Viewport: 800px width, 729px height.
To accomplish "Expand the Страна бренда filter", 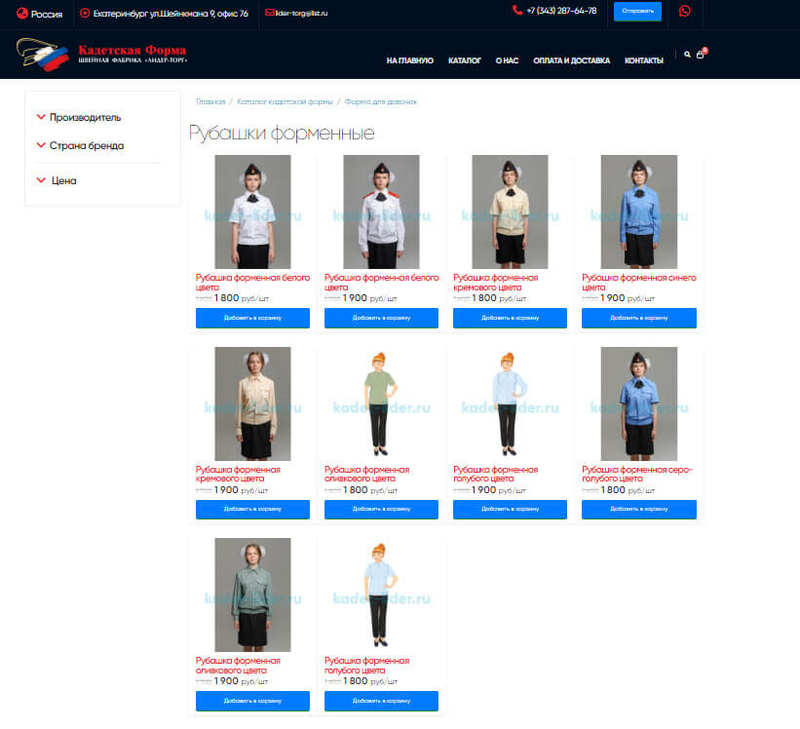I will [x=80, y=145].
